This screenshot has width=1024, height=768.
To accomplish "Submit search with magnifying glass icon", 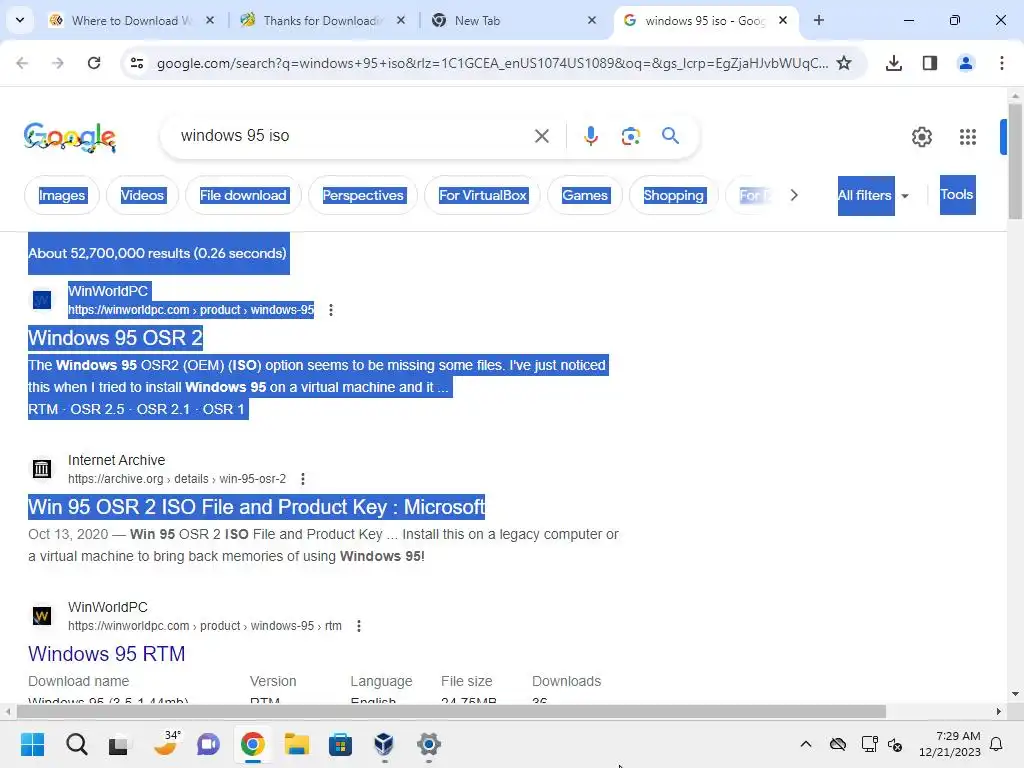I will point(670,136).
